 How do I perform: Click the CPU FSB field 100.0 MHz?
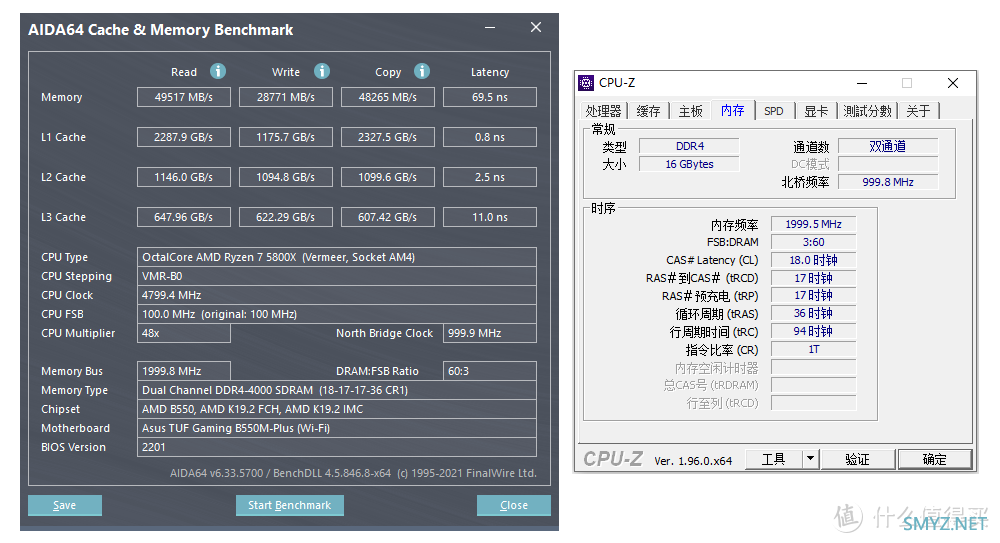[337, 314]
